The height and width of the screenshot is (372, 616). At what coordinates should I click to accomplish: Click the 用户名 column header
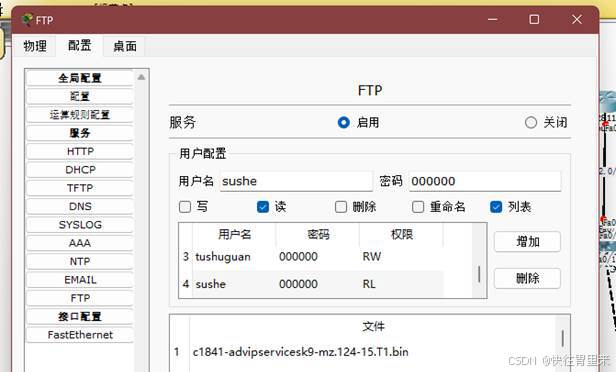[235, 235]
